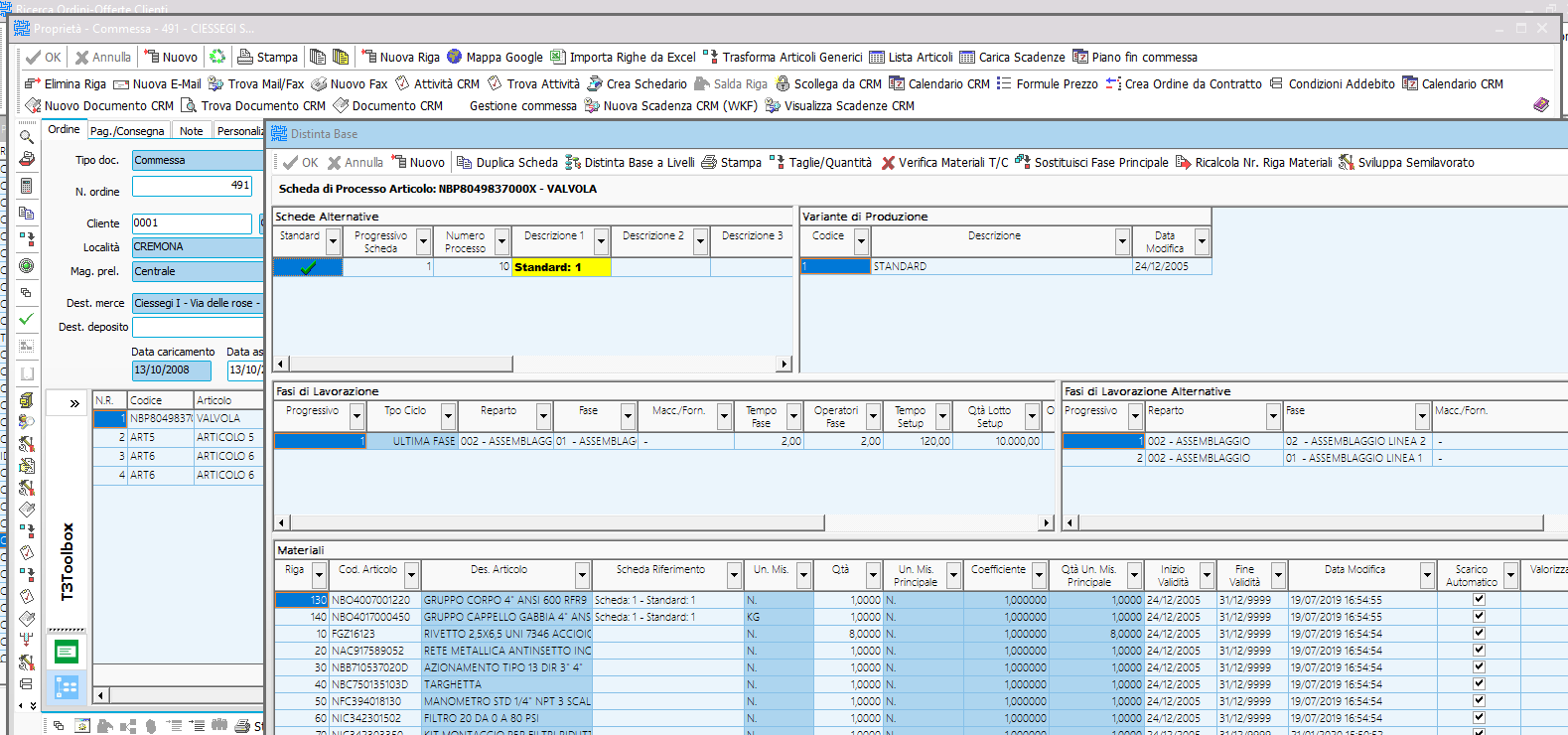Click Mappa Google globe icon
1568x735 pixels.
[x=455, y=57]
